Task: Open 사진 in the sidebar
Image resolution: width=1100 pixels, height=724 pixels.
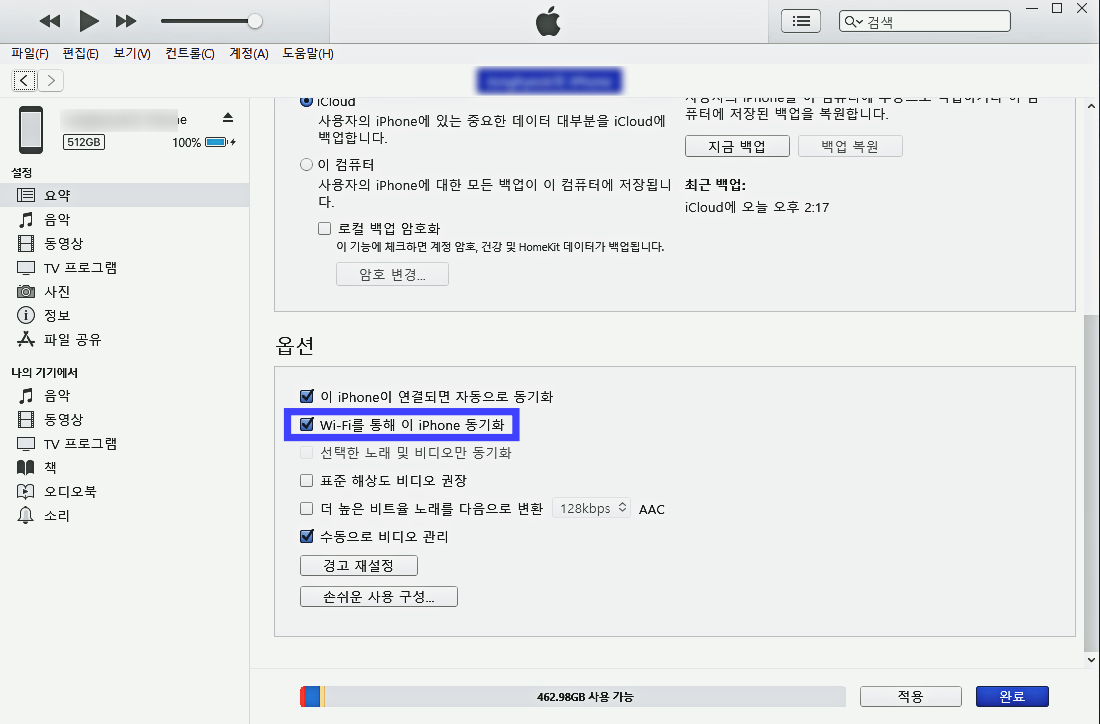Action: (x=124, y=291)
